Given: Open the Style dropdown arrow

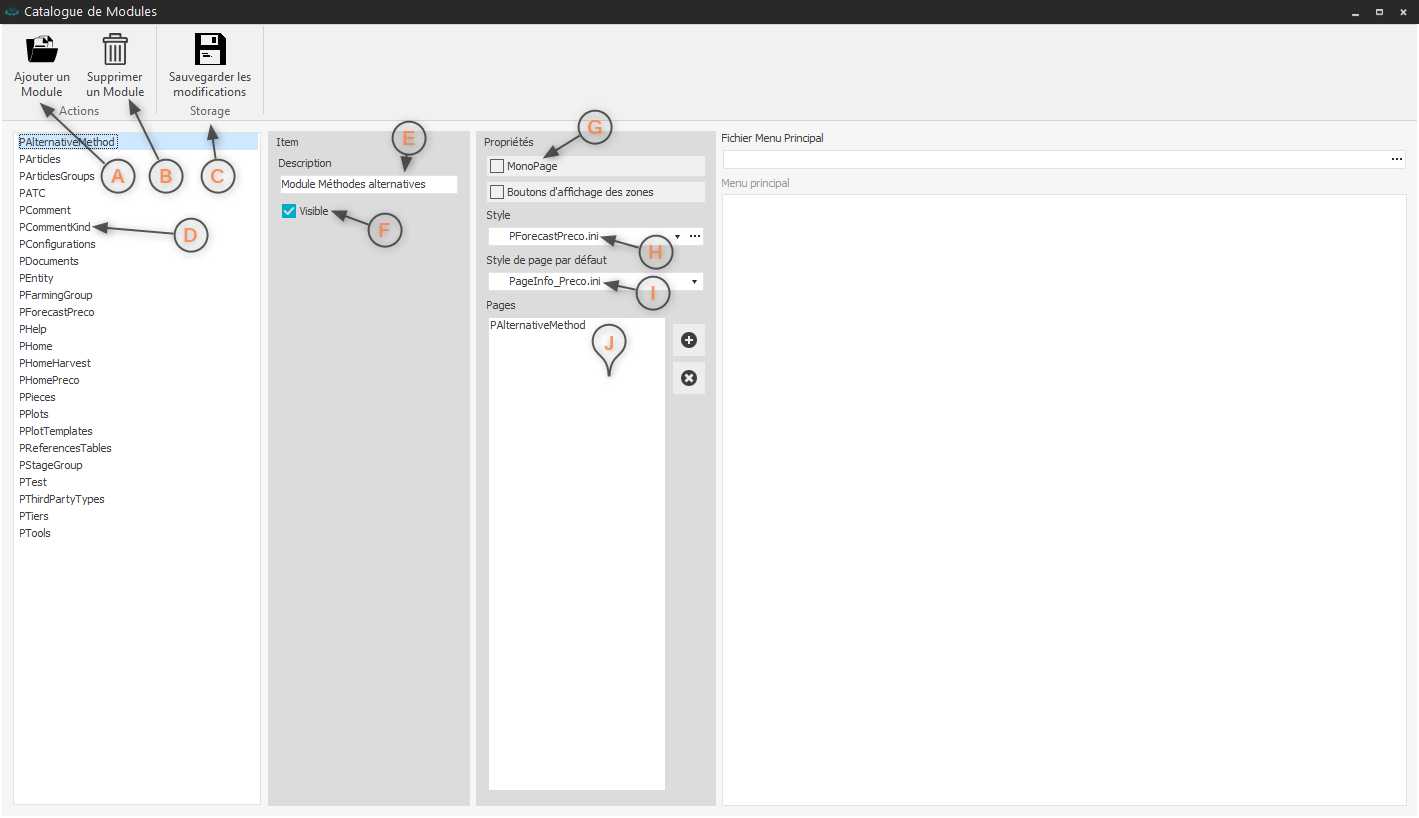Looking at the screenshot, I should [x=678, y=237].
